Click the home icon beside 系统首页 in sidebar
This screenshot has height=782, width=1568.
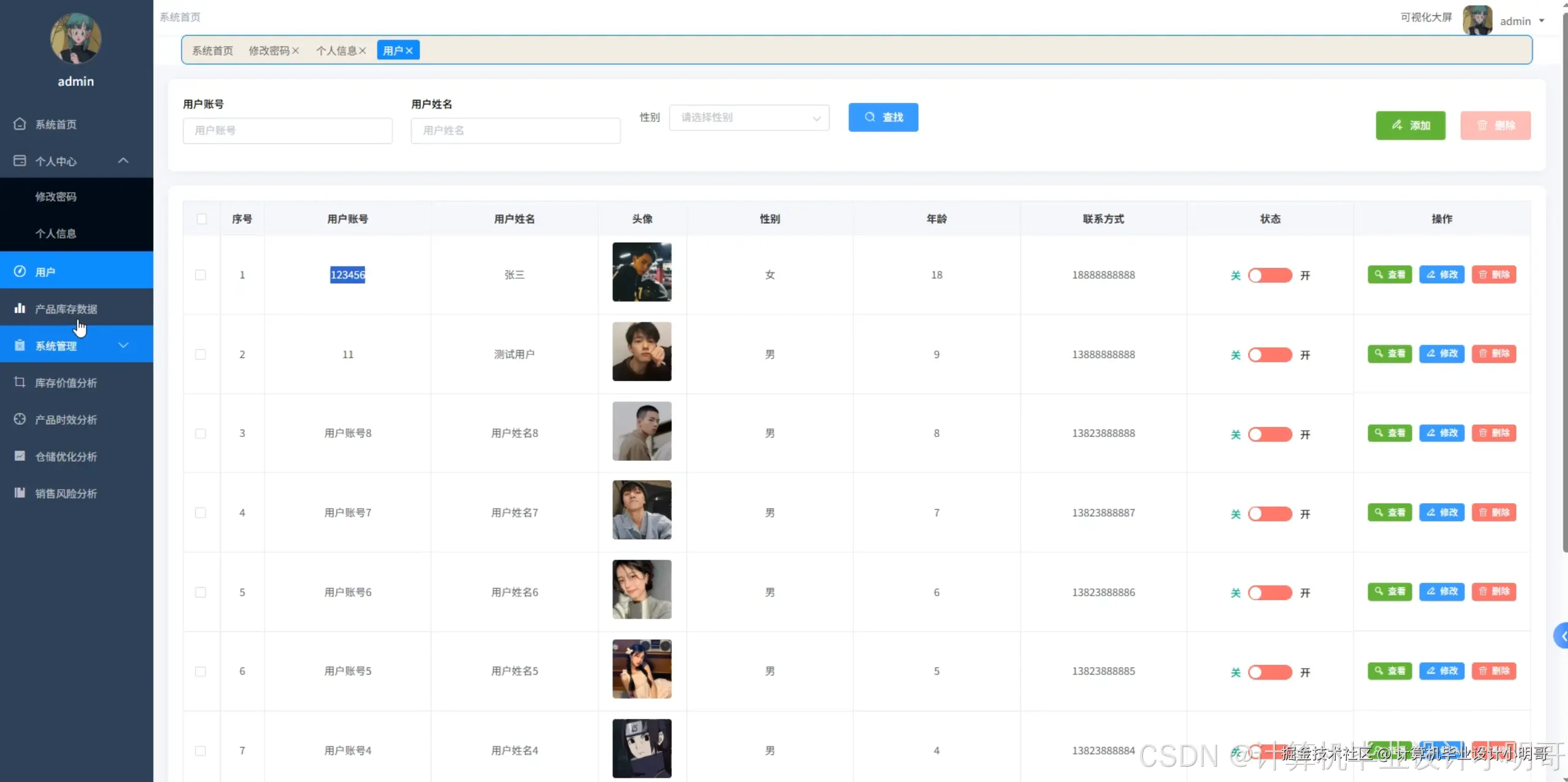pos(20,124)
